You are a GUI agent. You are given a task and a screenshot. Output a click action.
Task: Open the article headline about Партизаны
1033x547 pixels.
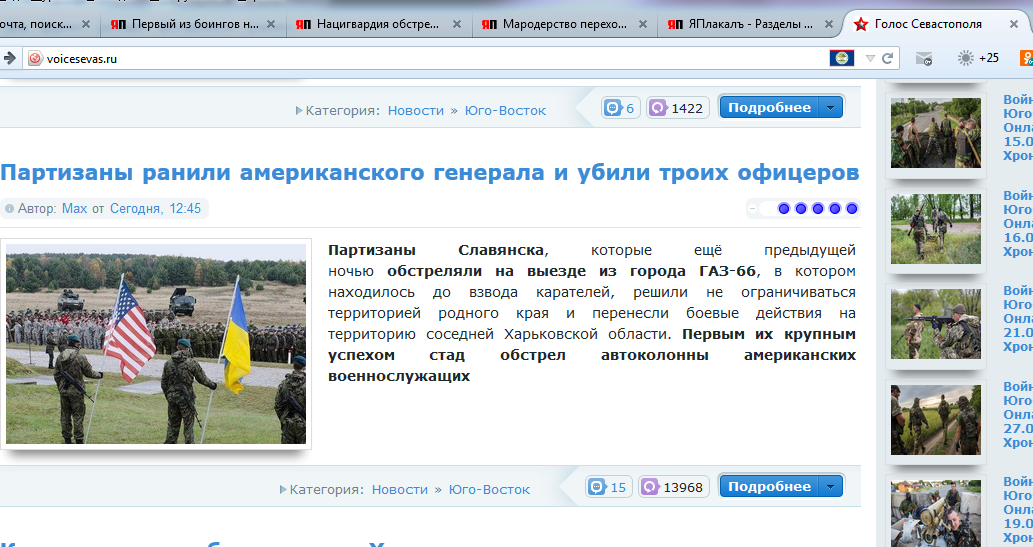(430, 173)
